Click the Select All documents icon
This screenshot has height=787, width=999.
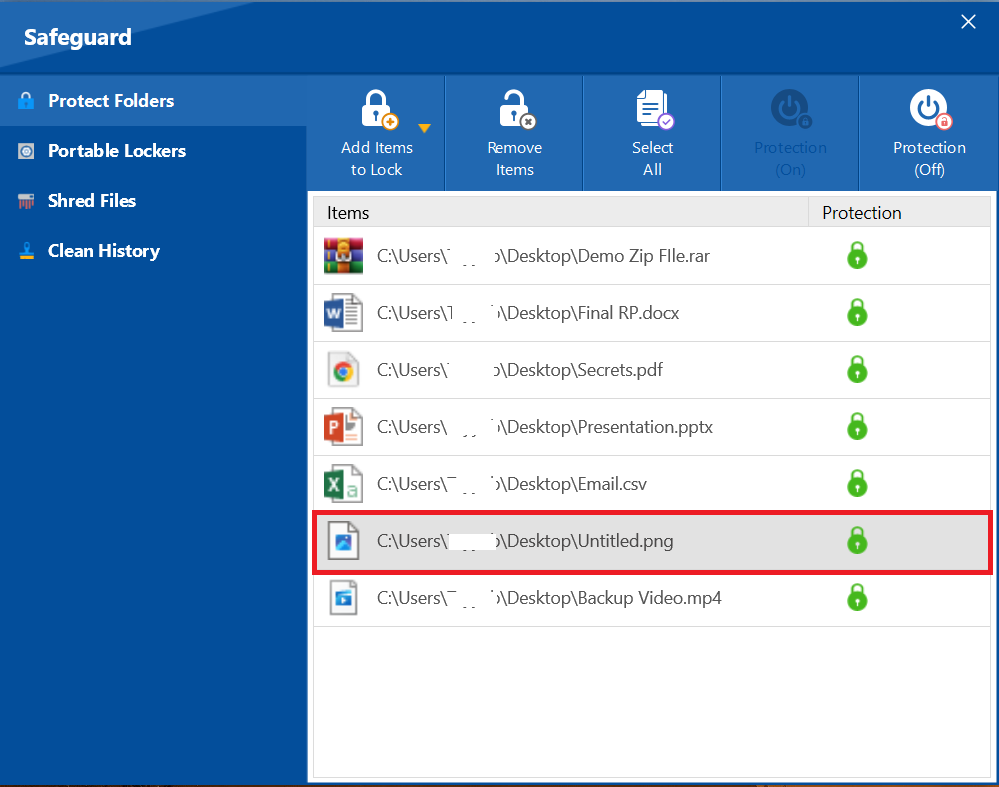coord(653,110)
